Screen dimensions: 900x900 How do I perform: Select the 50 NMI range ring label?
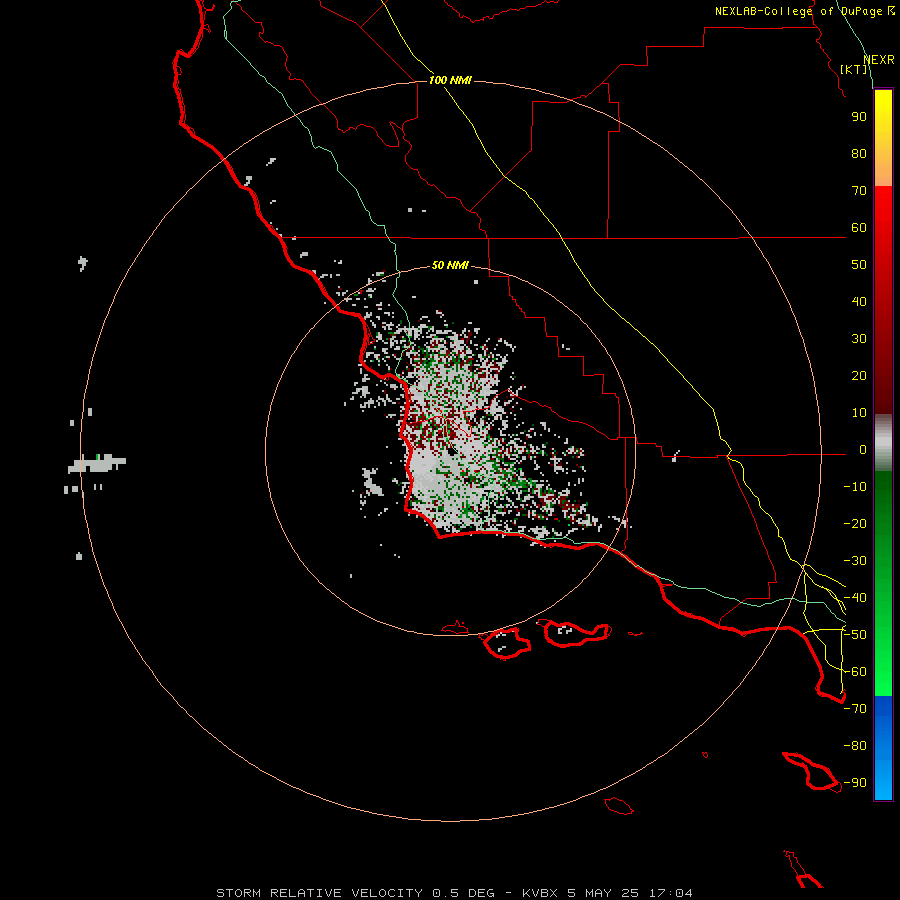click(x=450, y=265)
